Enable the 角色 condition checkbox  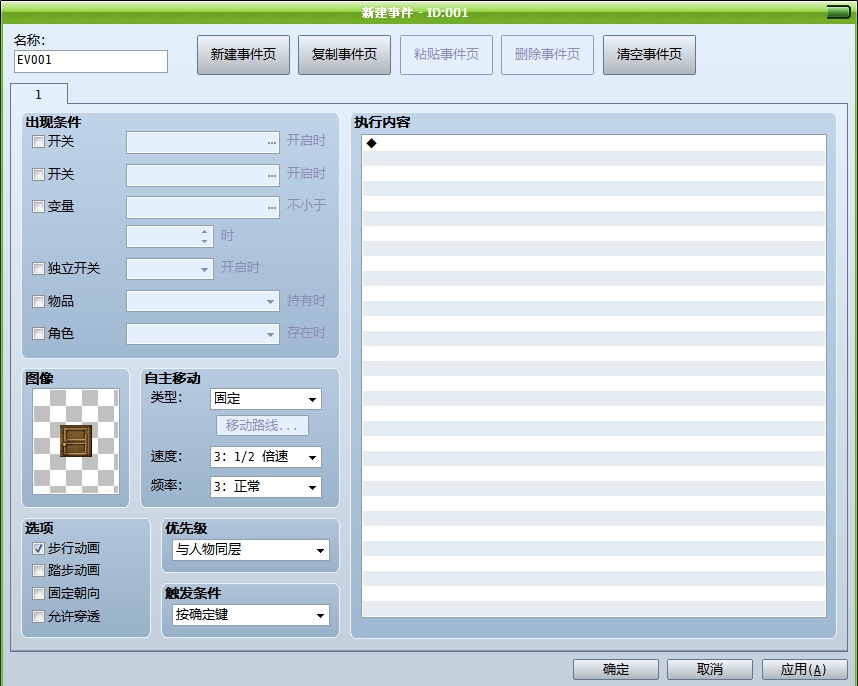click(38, 334)
